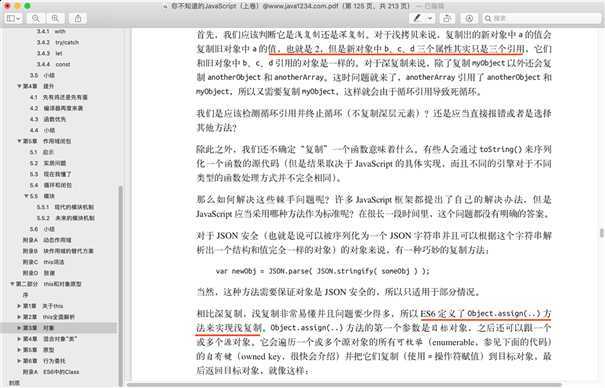The height and width of the screenshot is (388, 605).
Task: Open 5.1 启示 section
Action: coord(42,152)
